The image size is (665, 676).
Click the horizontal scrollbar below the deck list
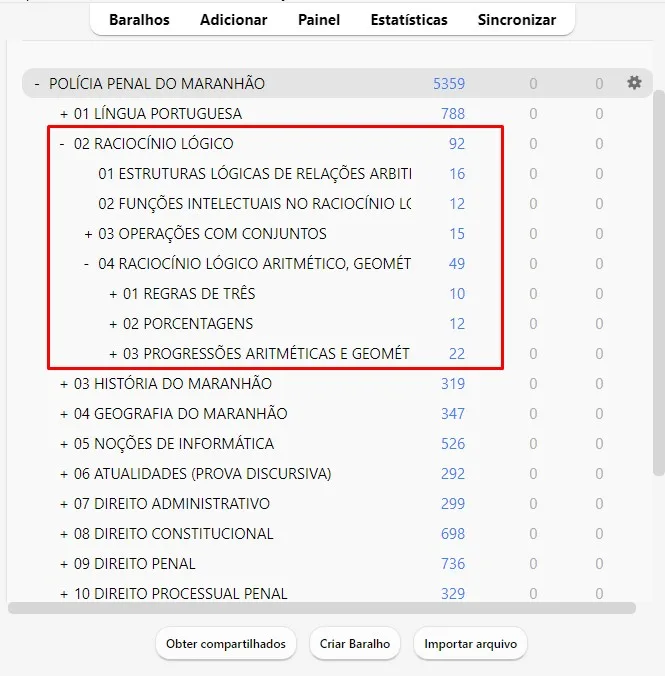pos(322,608)
